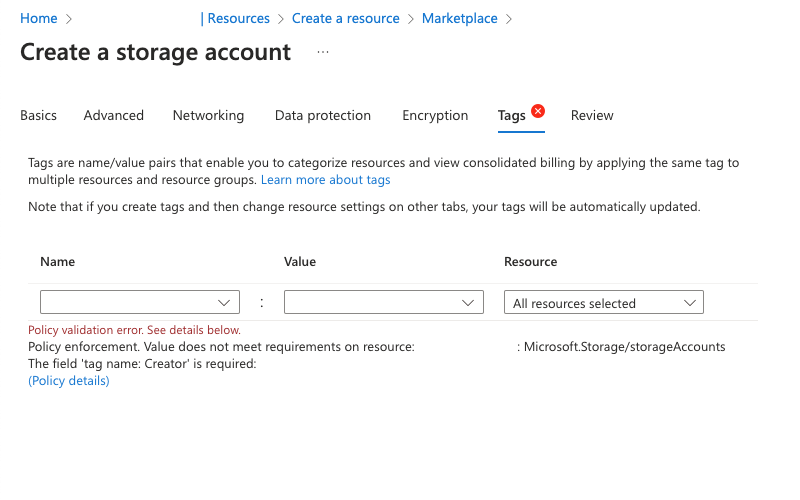Focus the tag Name input field
The height and width of the screenshot is (500, 800).
[x=140, y=302]
